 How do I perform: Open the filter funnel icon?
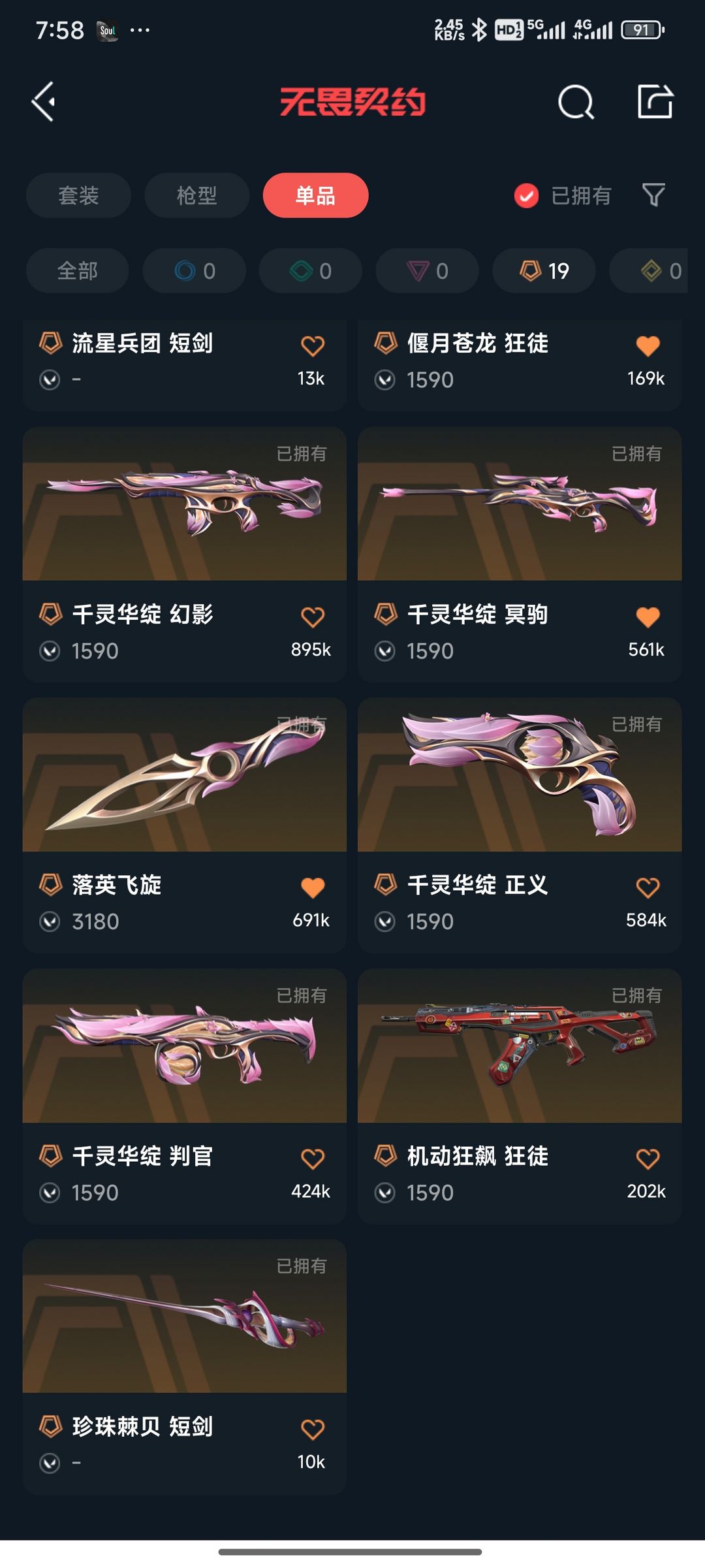[x=653, y=195]
